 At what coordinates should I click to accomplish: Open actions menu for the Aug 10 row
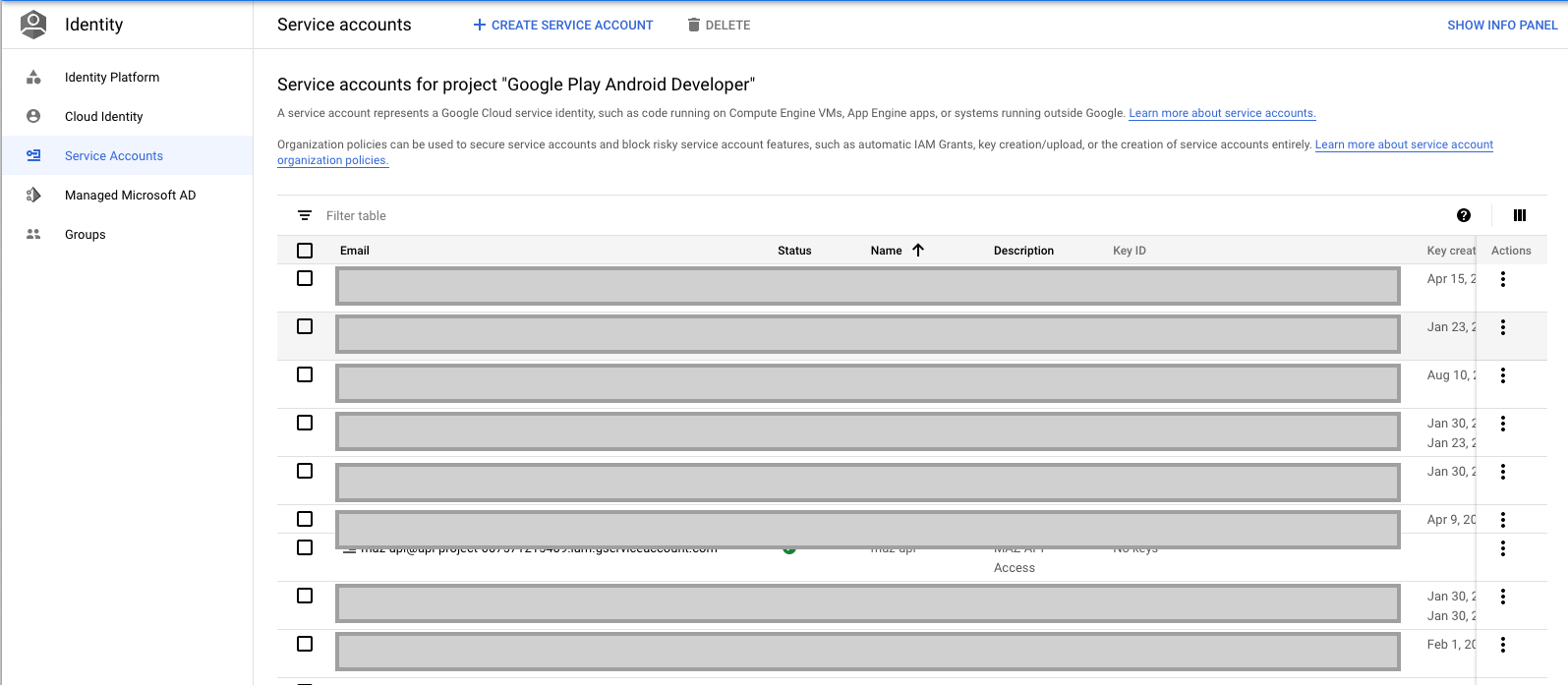point(1503,375)
